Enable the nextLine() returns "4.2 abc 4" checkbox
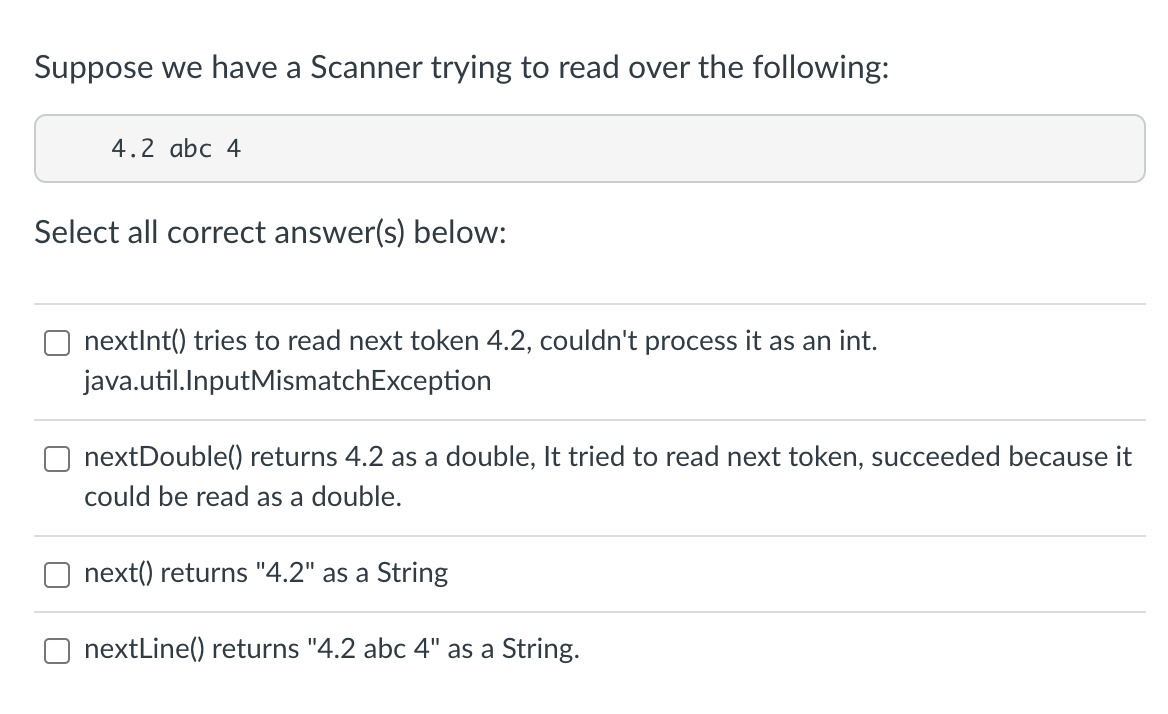The width and height of the screenshot is (1168, 714). [x=57, y=651]
